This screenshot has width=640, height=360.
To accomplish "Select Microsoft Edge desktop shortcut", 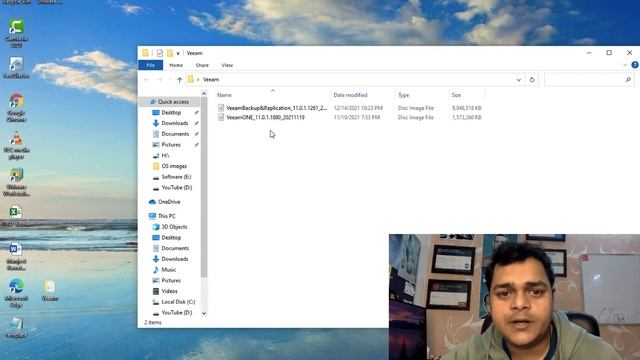I will point(16,293).
